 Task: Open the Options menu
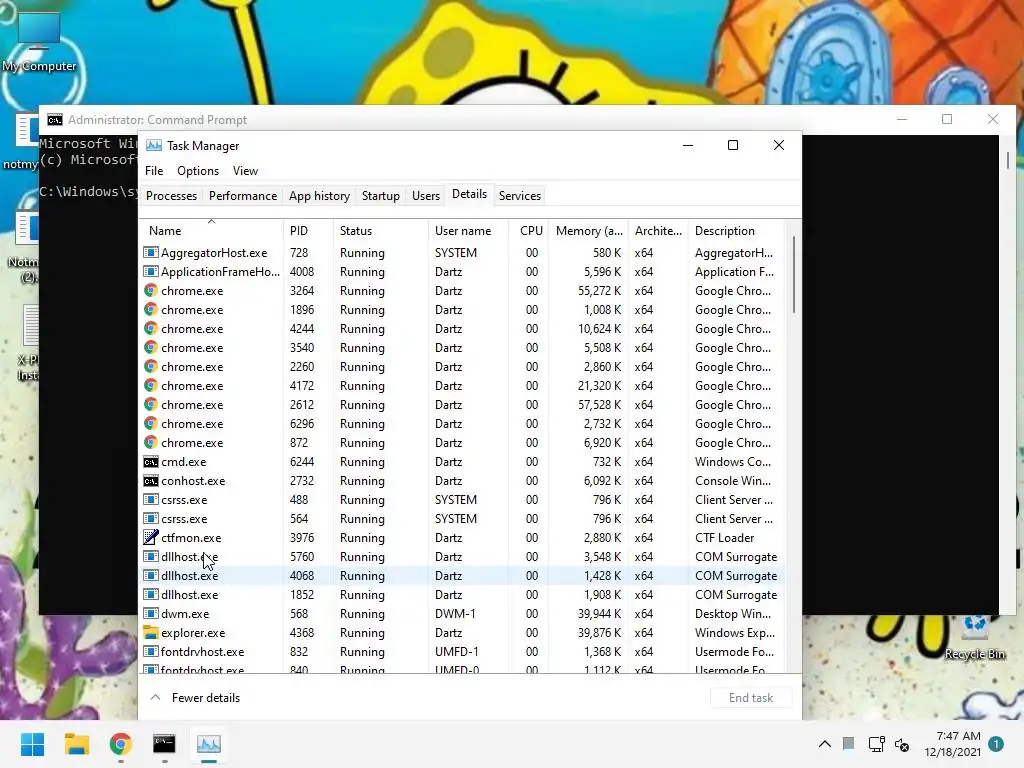point(198,170)
